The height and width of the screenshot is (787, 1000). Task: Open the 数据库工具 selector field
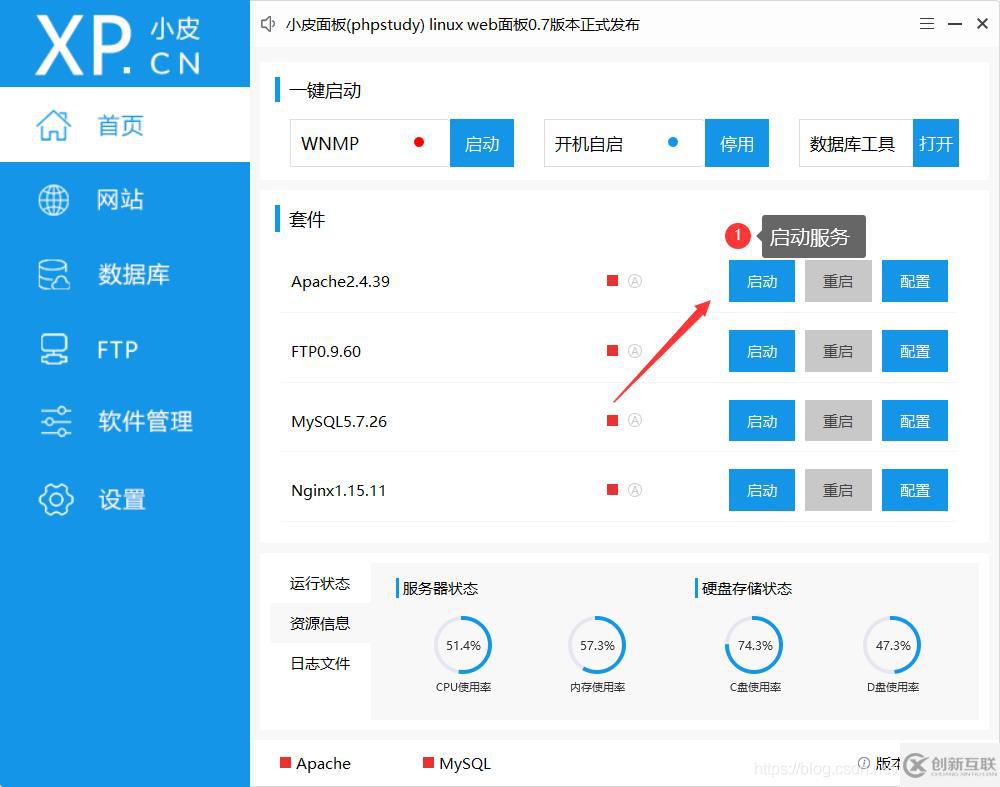coord(855,143)
